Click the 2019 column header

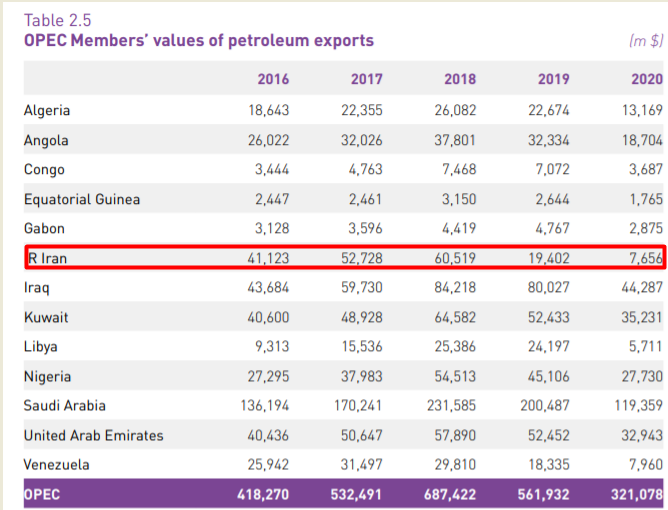click(x=553, y=79)
